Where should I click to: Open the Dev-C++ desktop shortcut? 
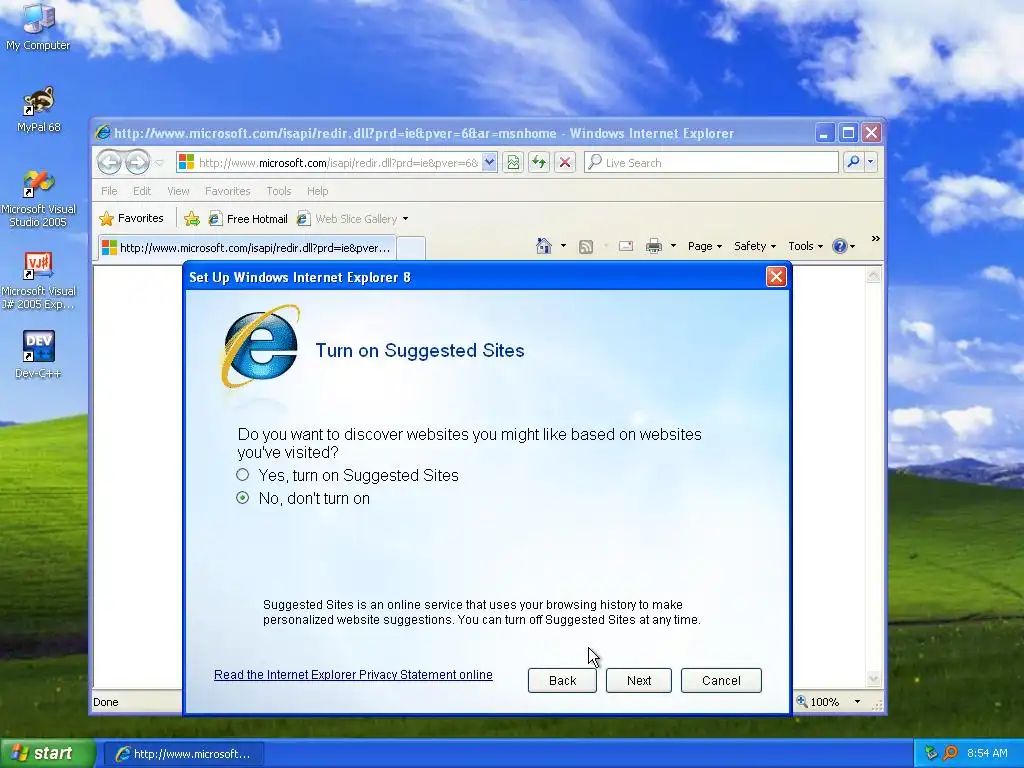[x=38, y=354]
